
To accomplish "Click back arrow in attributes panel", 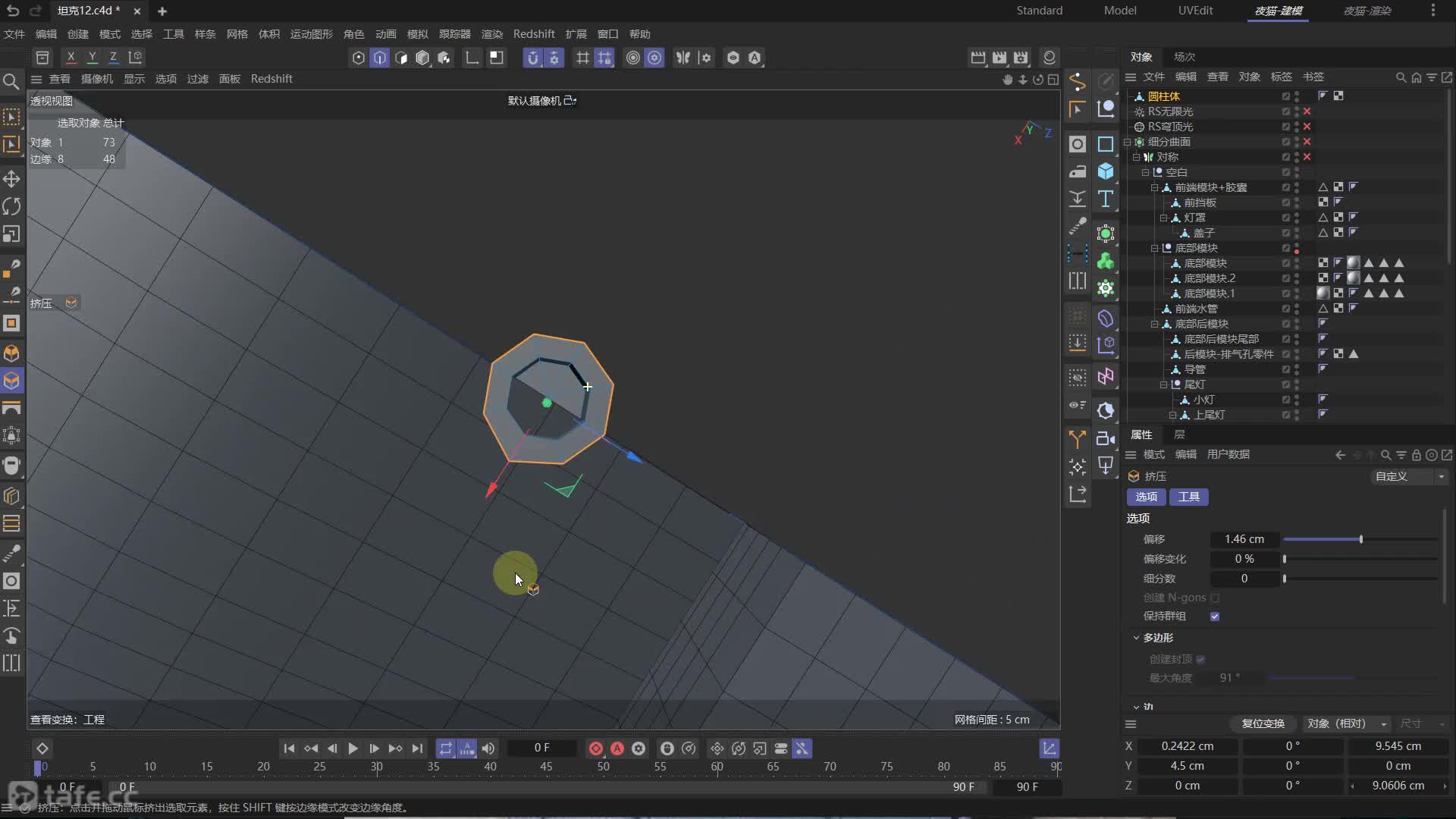I will (1340, 455).
